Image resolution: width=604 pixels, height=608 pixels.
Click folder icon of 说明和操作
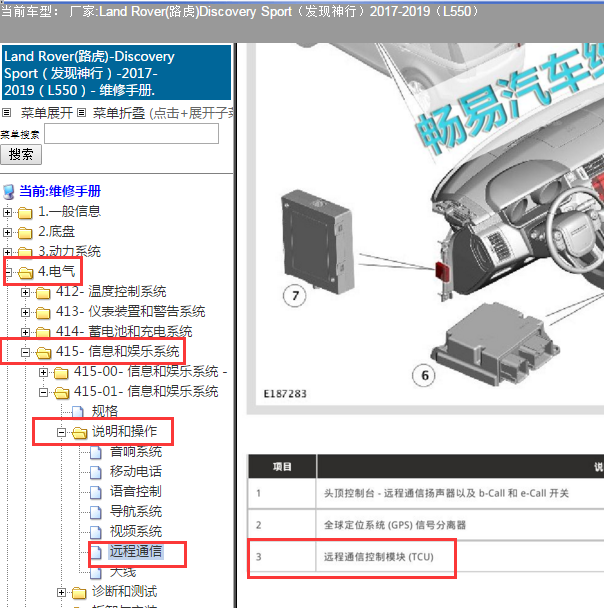[x=79, y=433]
